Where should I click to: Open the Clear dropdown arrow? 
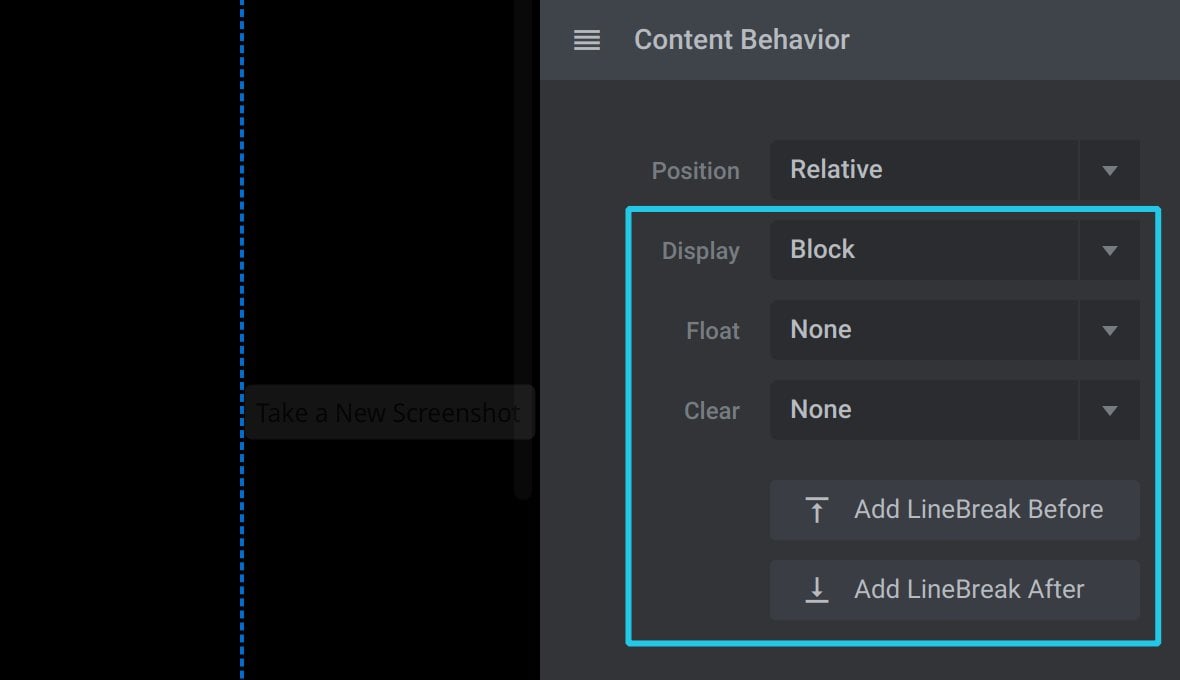pos(1109,411)
